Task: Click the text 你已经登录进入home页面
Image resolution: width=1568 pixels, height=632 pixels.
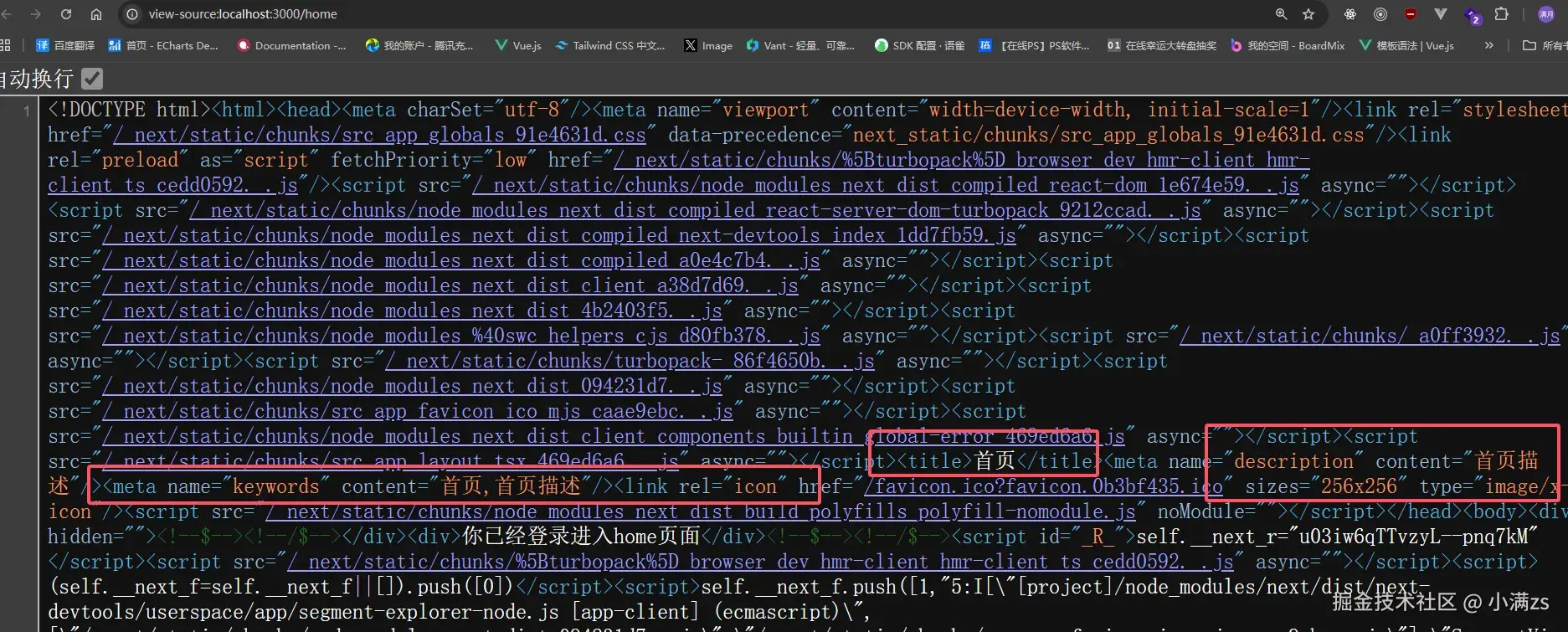Action: pos(581,537)
